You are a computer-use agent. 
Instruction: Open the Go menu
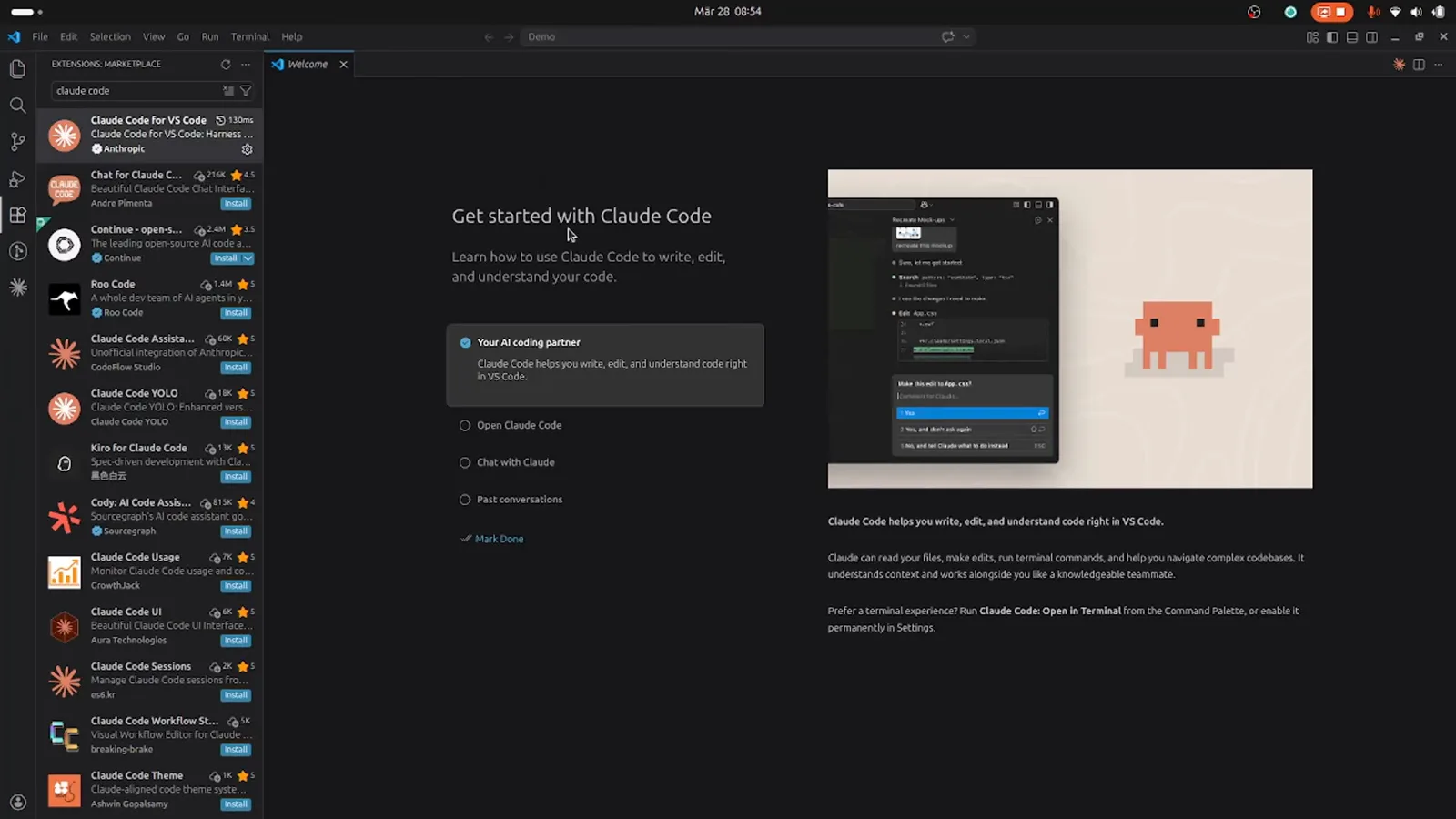[x=183, y=37]
